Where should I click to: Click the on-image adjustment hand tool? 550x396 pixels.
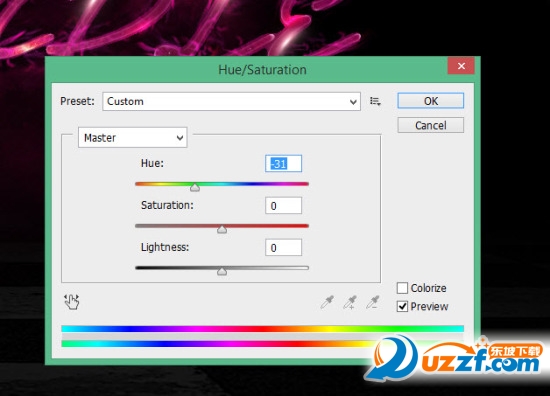click(72, 302)
